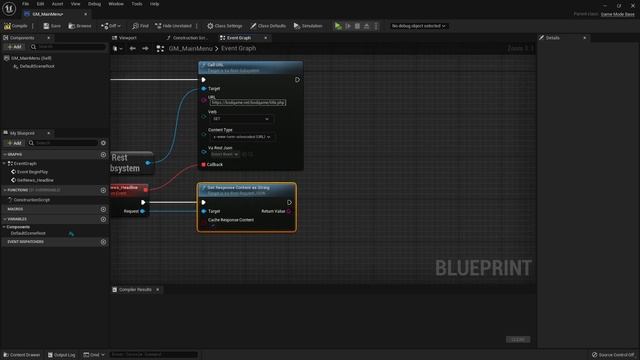The image size is (640, 360).
Task: Open the View menu
Action: pos(76,4)
